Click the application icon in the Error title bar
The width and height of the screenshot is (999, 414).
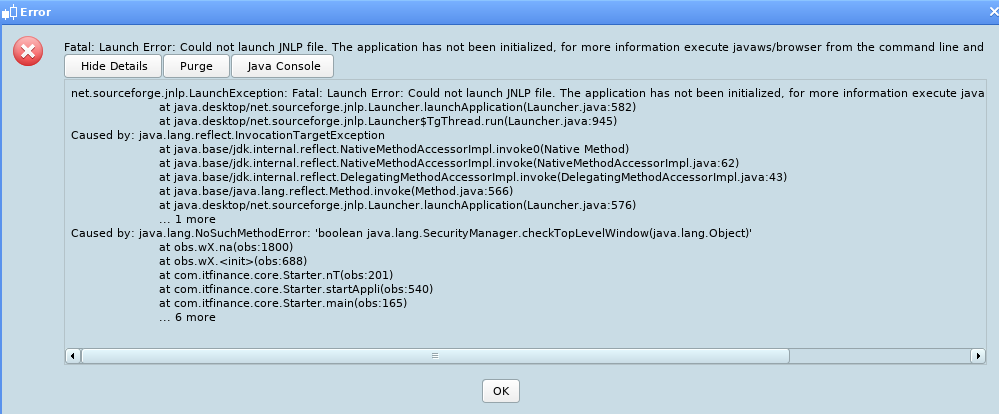click(10, 12)
